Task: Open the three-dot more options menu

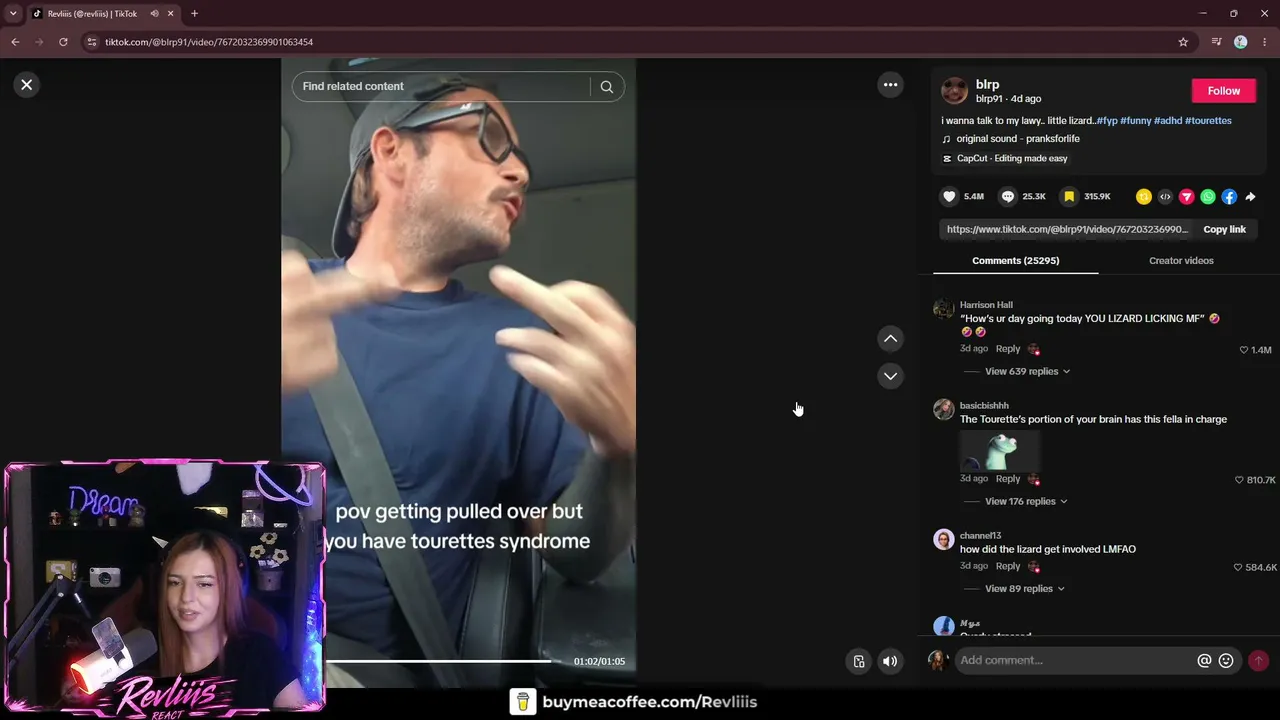Action: (890, 85)
